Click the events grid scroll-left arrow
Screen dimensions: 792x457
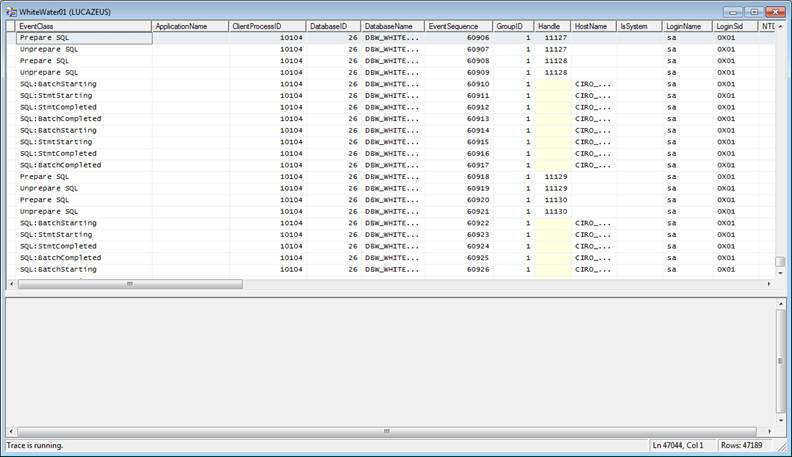pyautogui.click(x=12, y=284)
